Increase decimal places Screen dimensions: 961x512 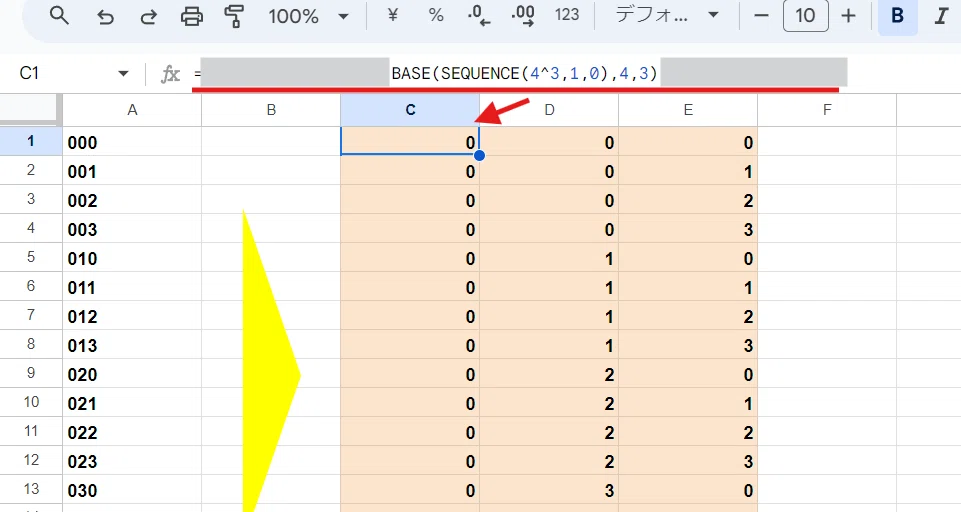tap(523, 16)
